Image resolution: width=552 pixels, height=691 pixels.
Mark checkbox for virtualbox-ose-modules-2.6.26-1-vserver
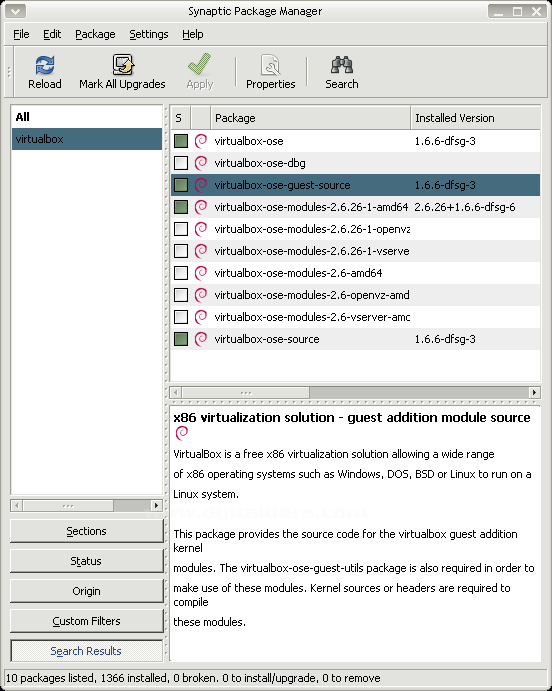pyautogui.click(x=181, y=251)
